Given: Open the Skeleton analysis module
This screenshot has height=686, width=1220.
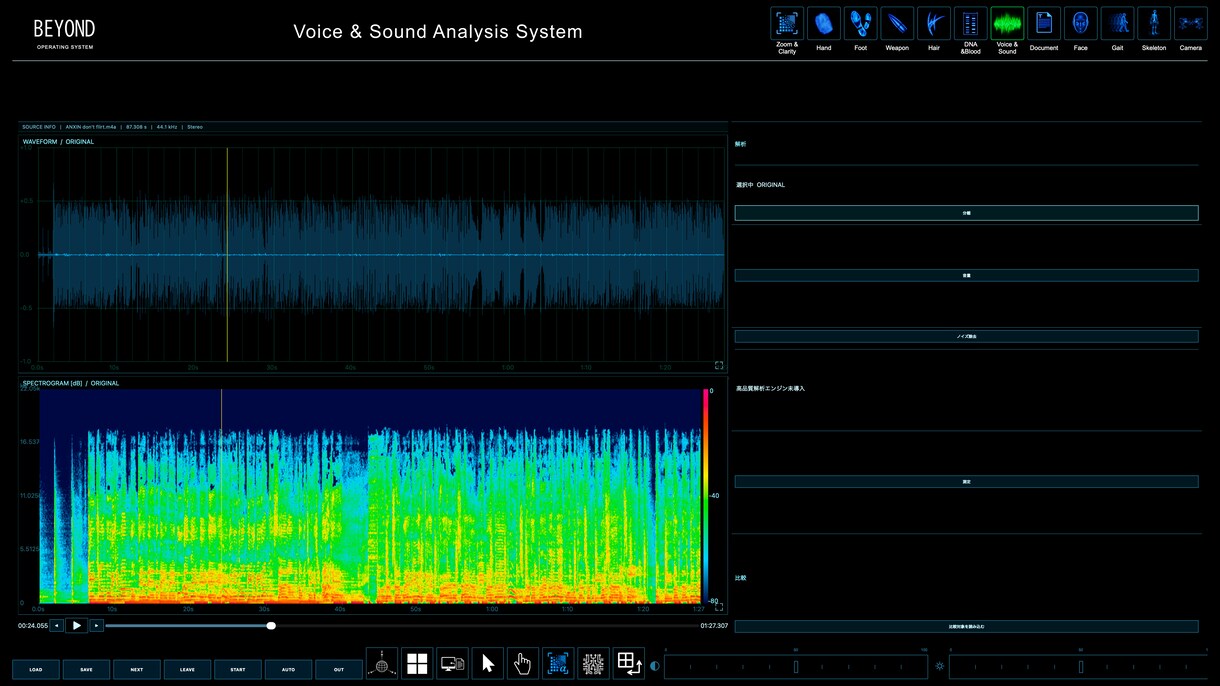Looking at the screenshot, I should [x=1154, y=23].
